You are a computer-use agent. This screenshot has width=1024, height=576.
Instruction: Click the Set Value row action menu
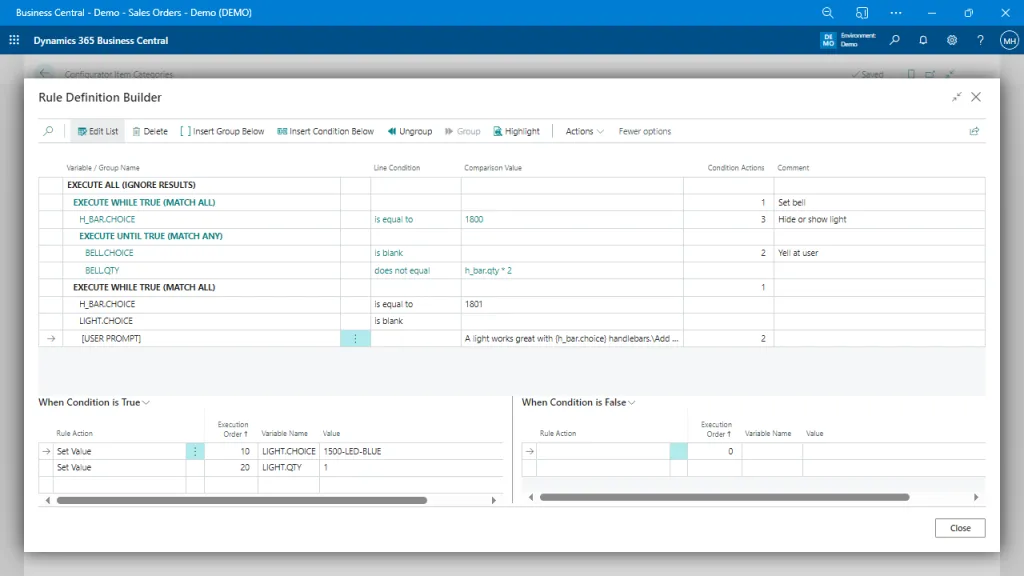point(196,451)
